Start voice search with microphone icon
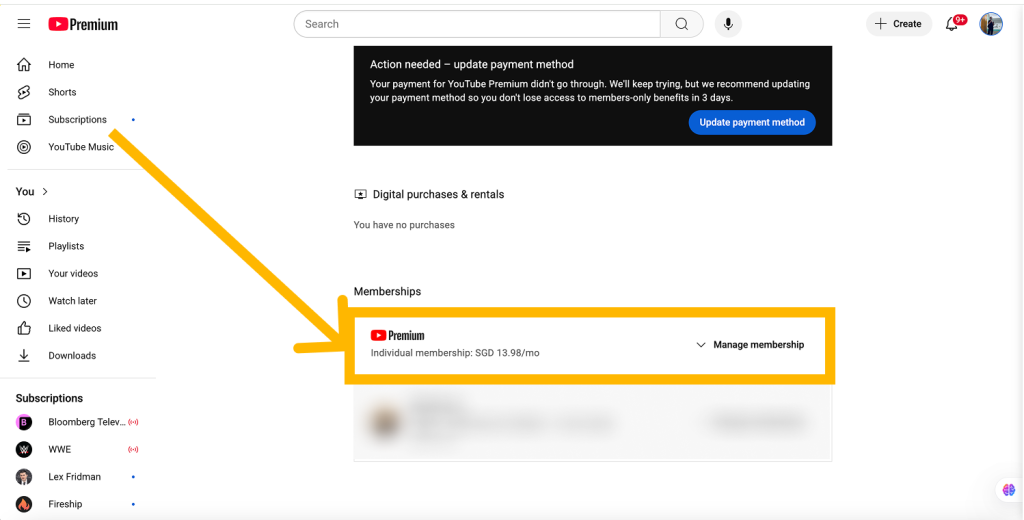The image size is (1024, 520). point(728,24)
